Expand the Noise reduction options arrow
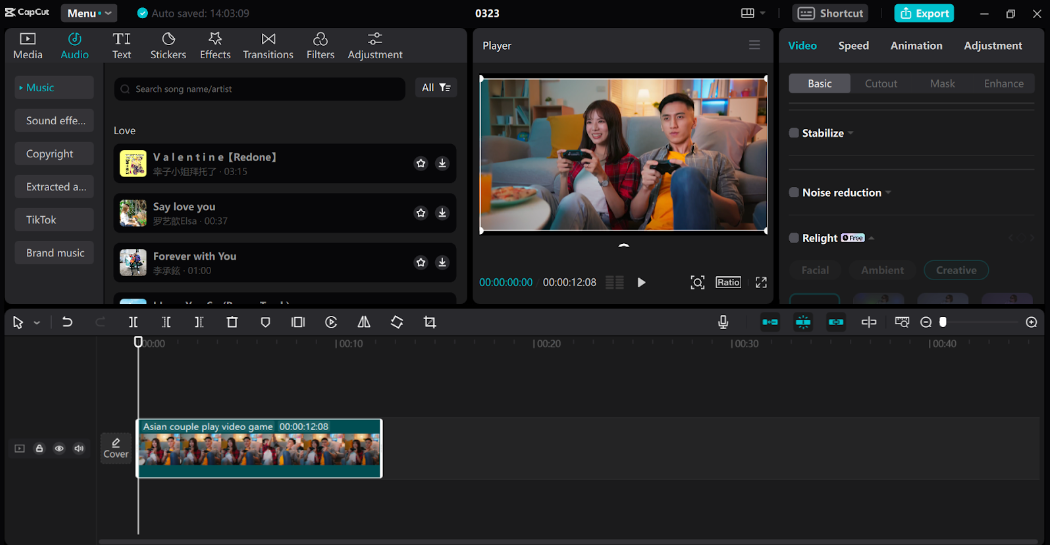This screenshot has height=545, width=1050. coord(888,193)
